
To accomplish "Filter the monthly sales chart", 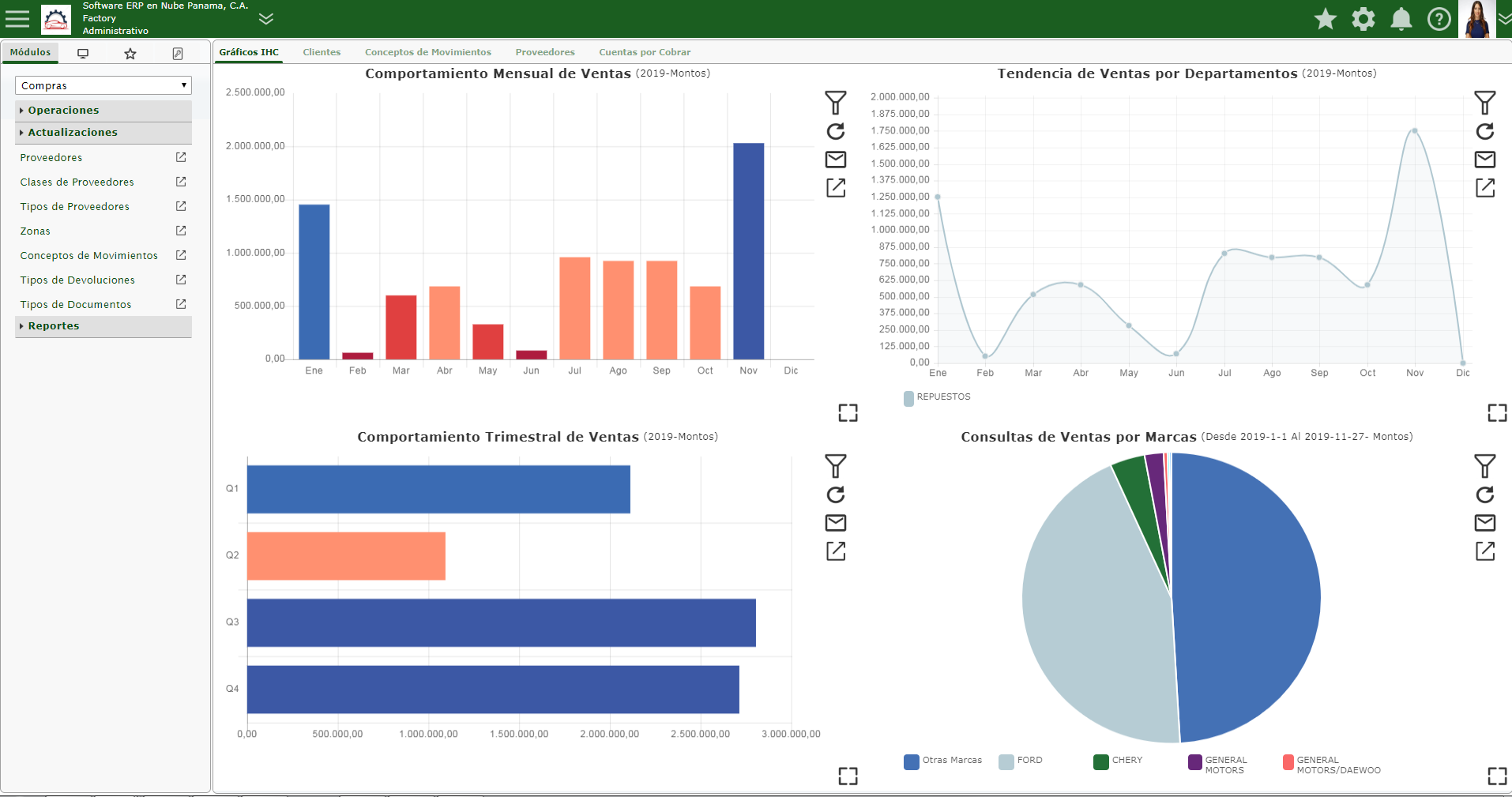I will (x=836, y=103).
